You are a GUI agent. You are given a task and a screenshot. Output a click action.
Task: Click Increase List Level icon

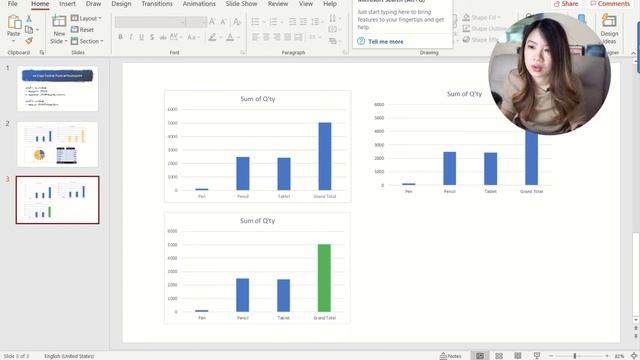pyautogui.click(x=303, y=22)
